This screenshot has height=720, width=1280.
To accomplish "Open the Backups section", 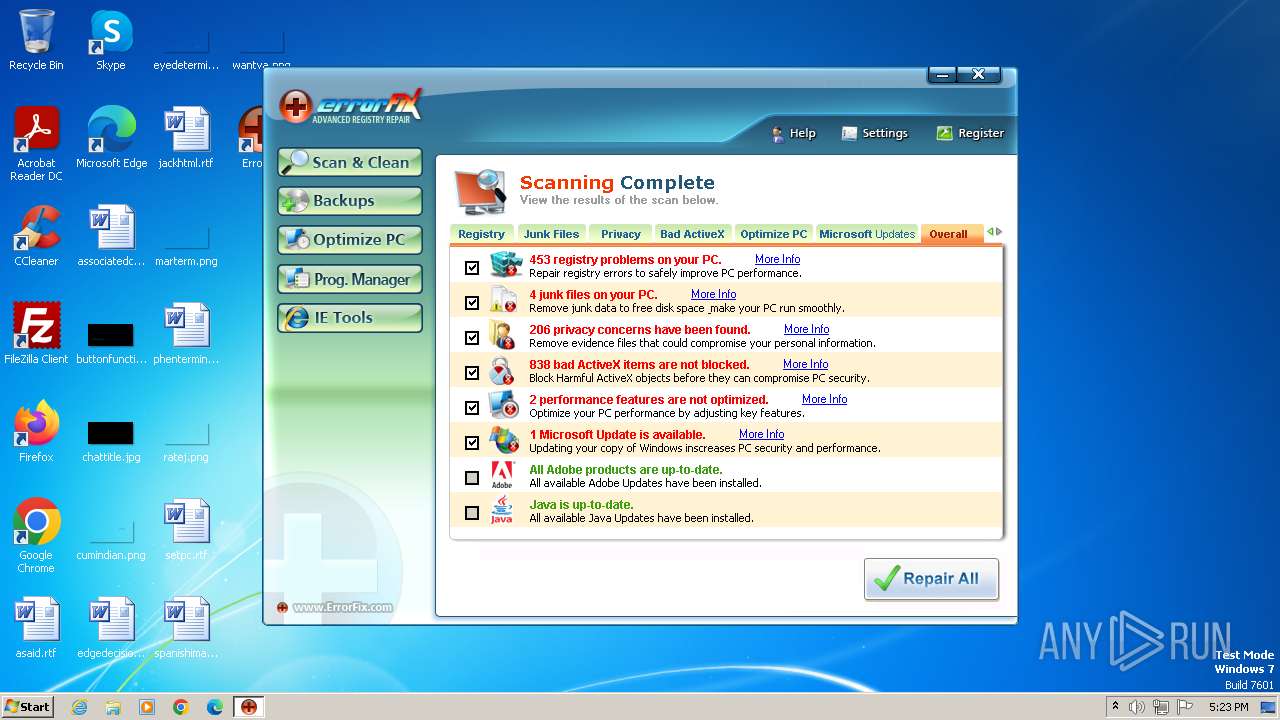I will pyautogui.click(x=350, y=201).
